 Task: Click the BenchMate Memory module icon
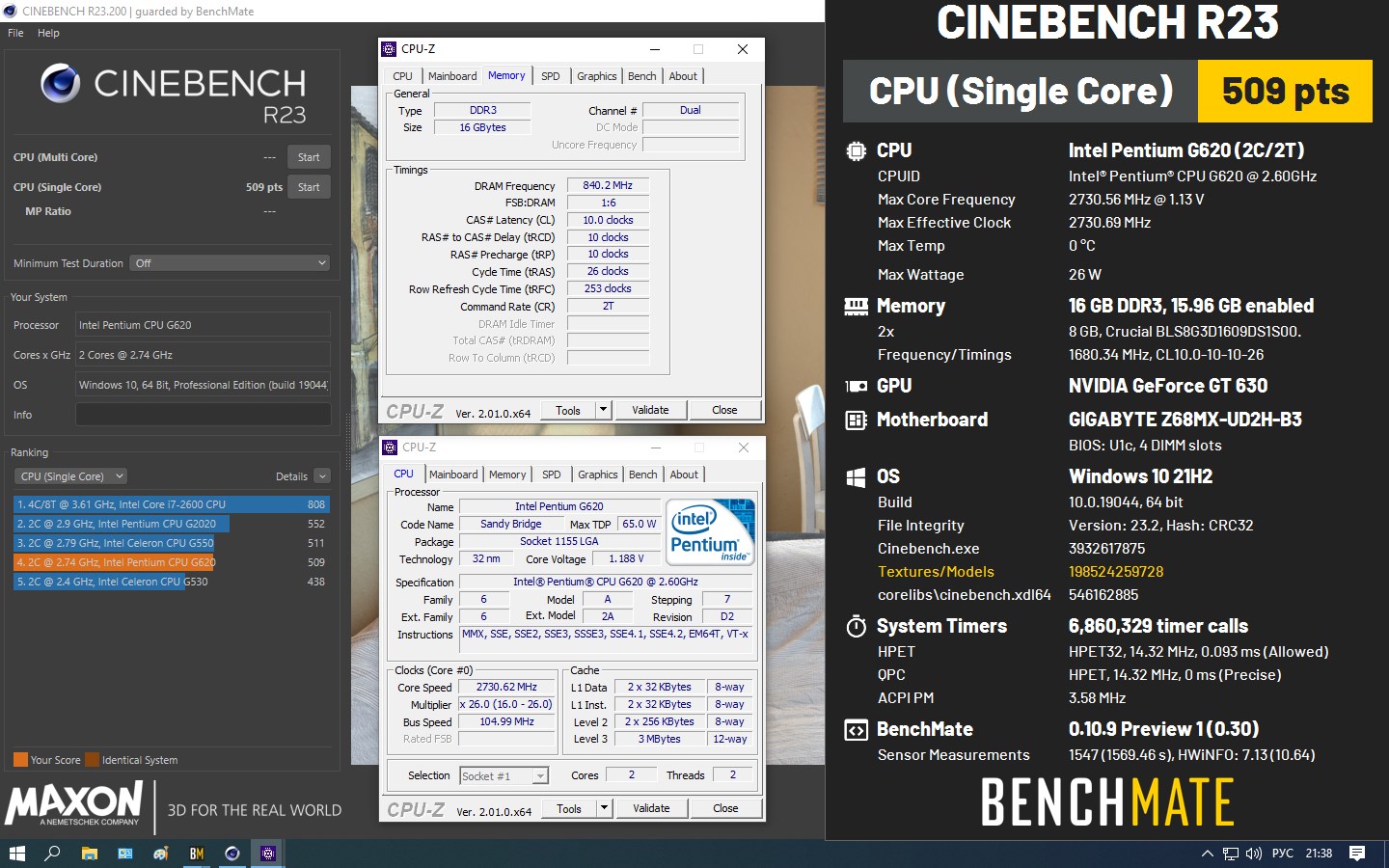coord(856,307)
